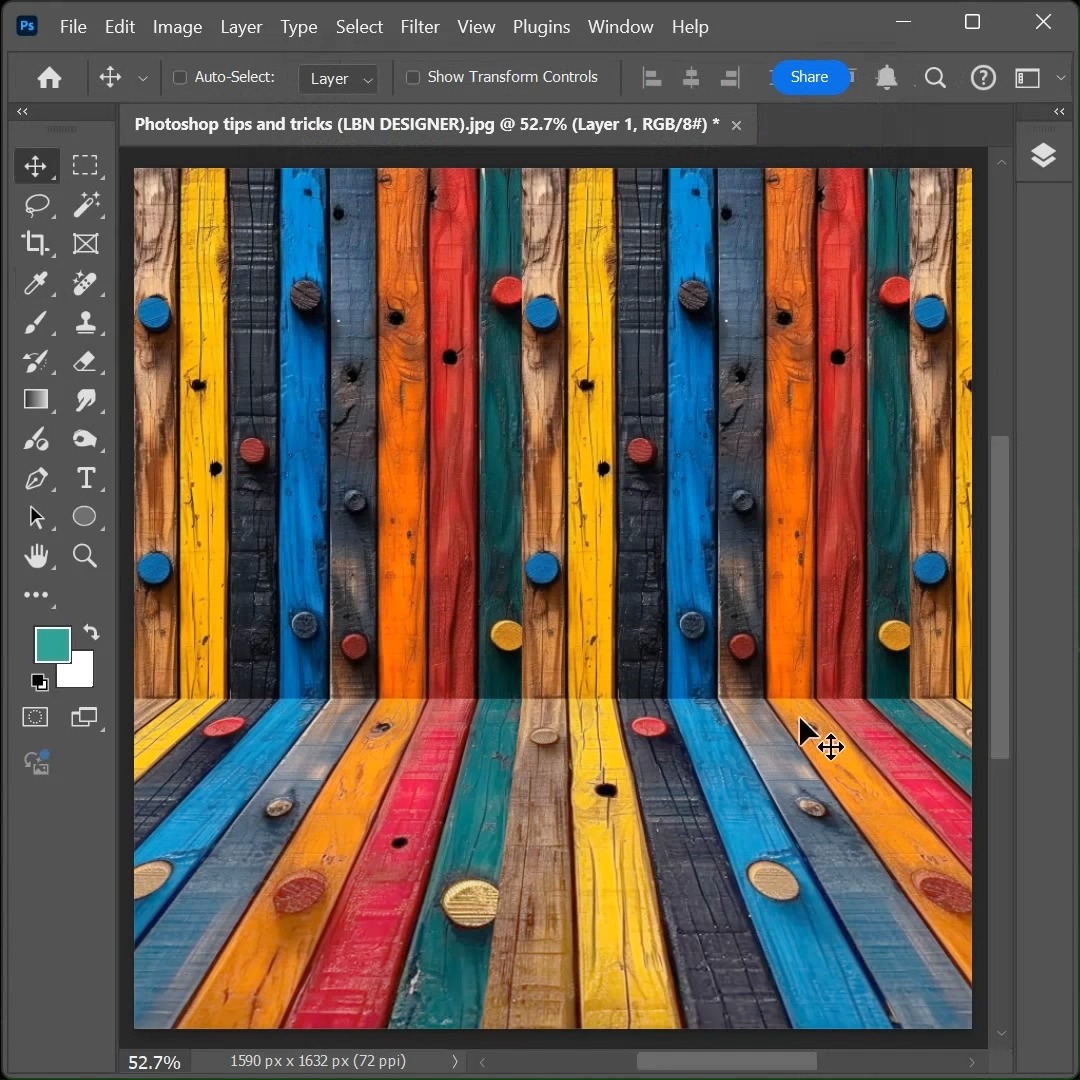Image resolution: width=1080 pixels, height=1080 pixels.
Task: Select the Eyedropper tool
Action: 35,283
